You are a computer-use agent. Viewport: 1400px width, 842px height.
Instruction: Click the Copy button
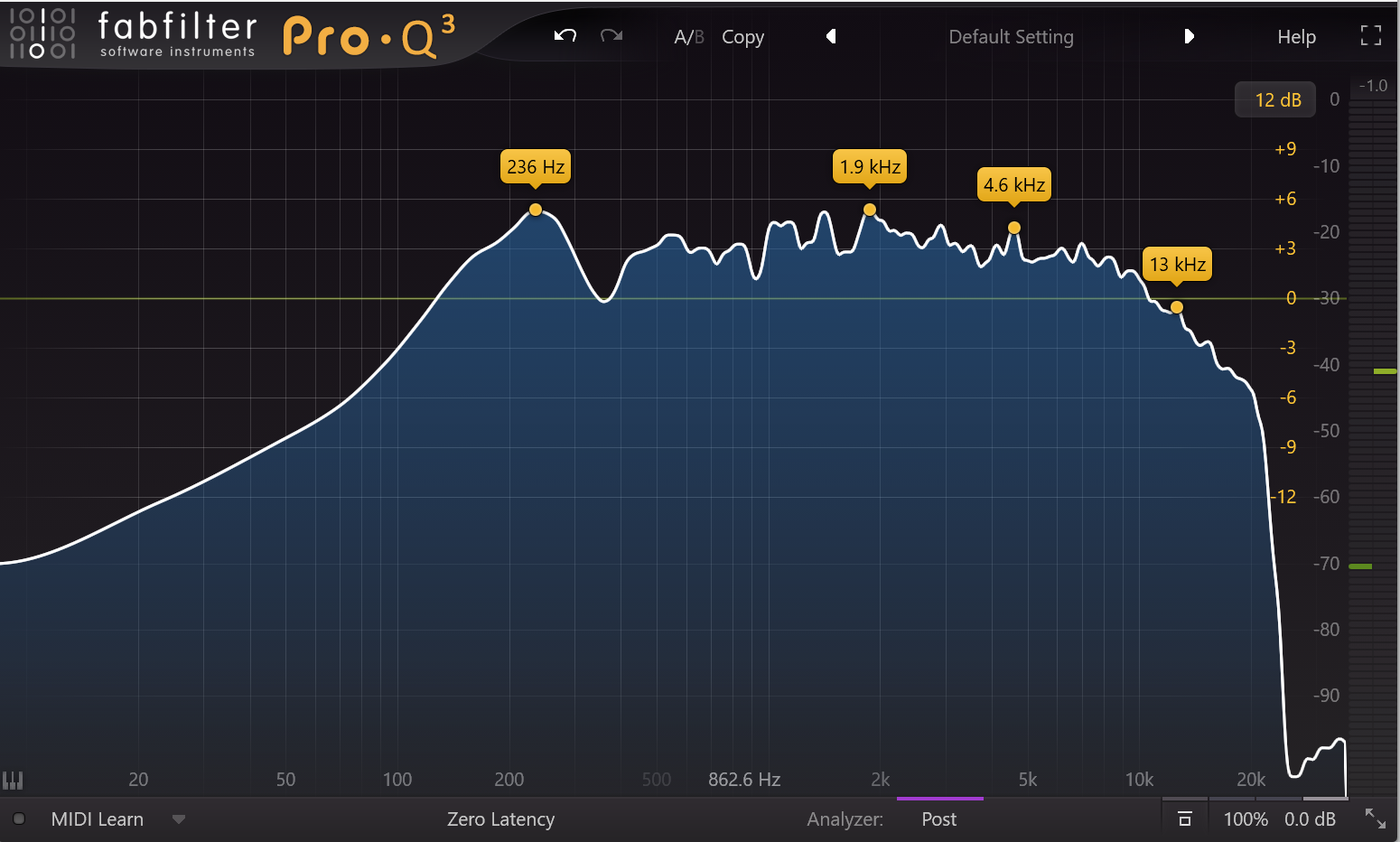coord(742,37)
